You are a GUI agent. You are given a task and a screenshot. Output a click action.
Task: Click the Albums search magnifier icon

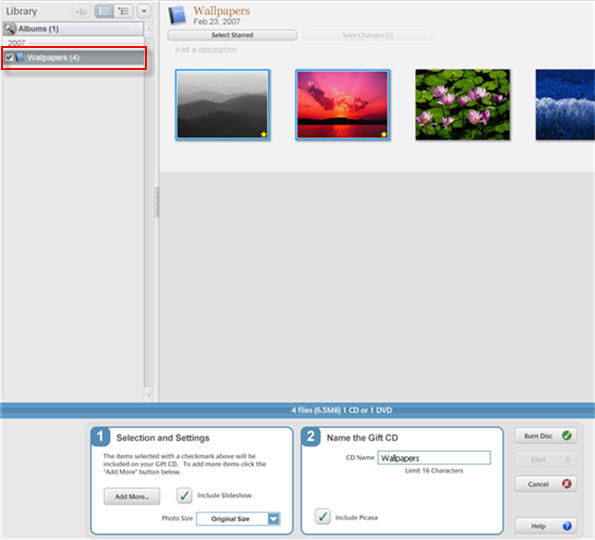tap(9, 28)
